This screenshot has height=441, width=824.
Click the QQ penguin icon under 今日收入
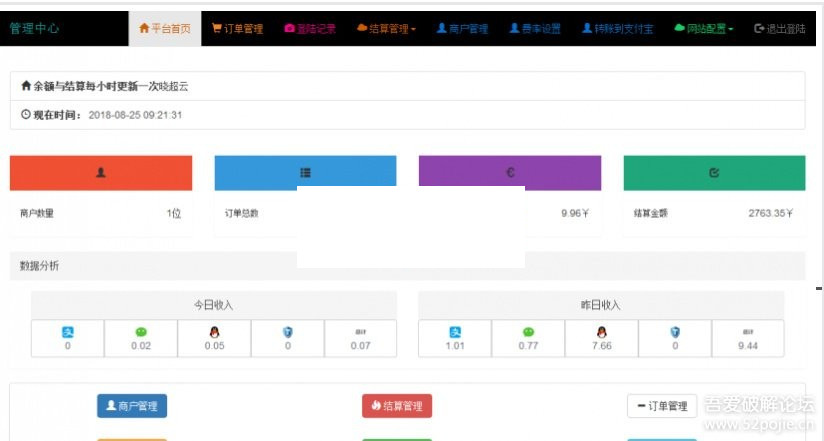tap(214, 332)
